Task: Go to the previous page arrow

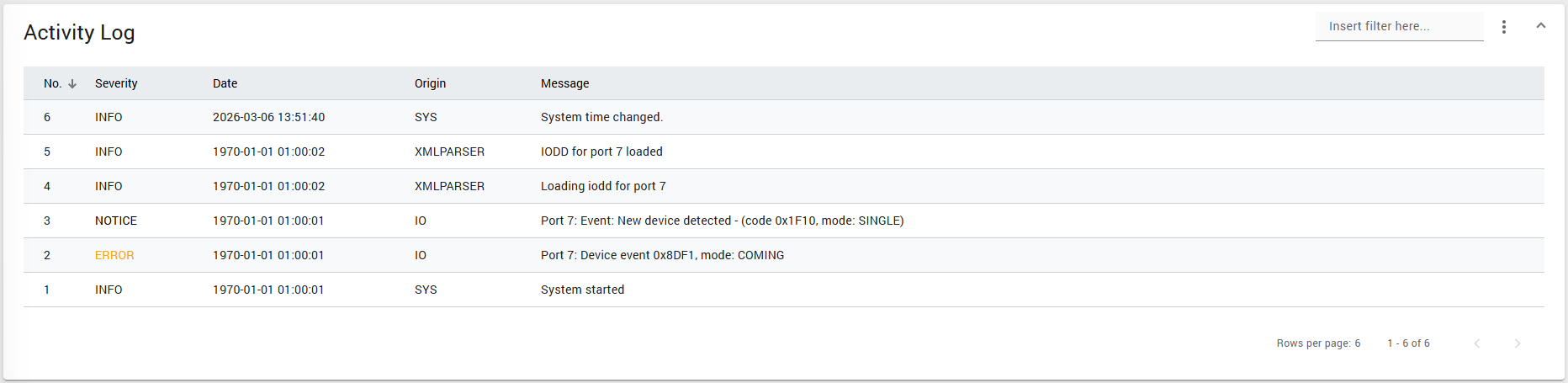Action: point(1477,343)
